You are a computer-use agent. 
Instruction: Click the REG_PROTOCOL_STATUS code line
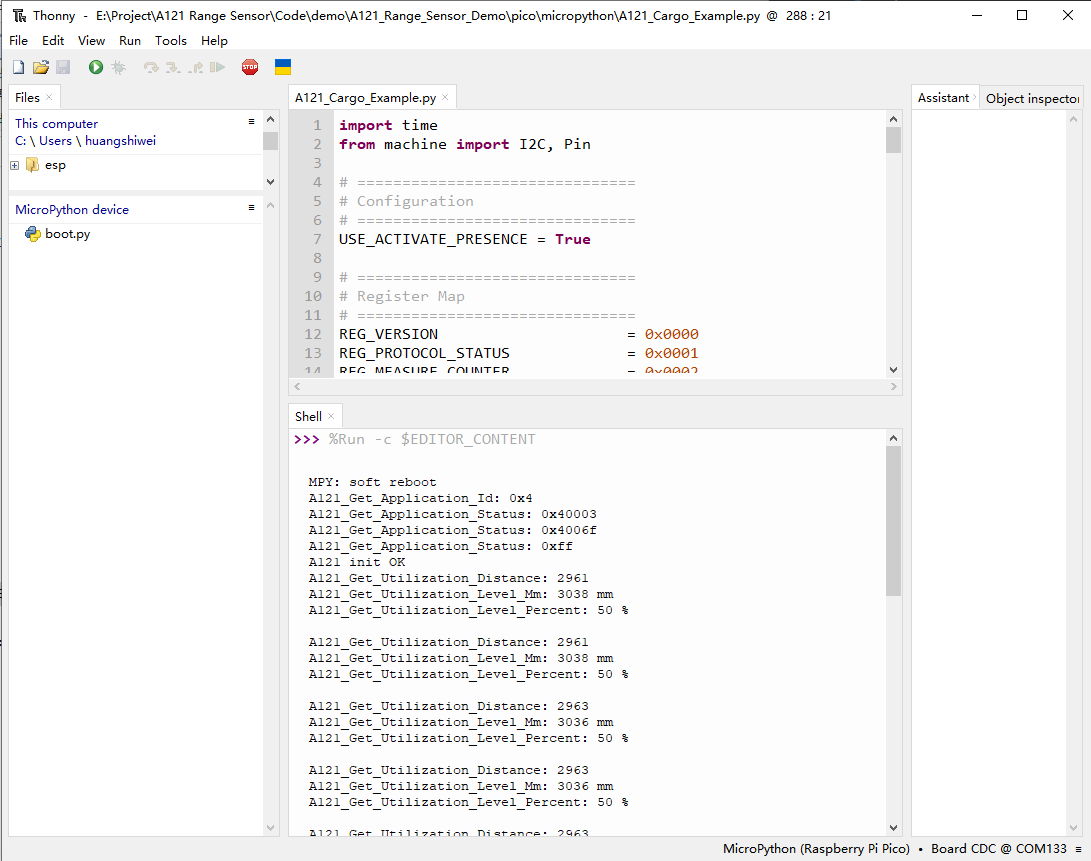pyautogui.click(x=518, y=354)
